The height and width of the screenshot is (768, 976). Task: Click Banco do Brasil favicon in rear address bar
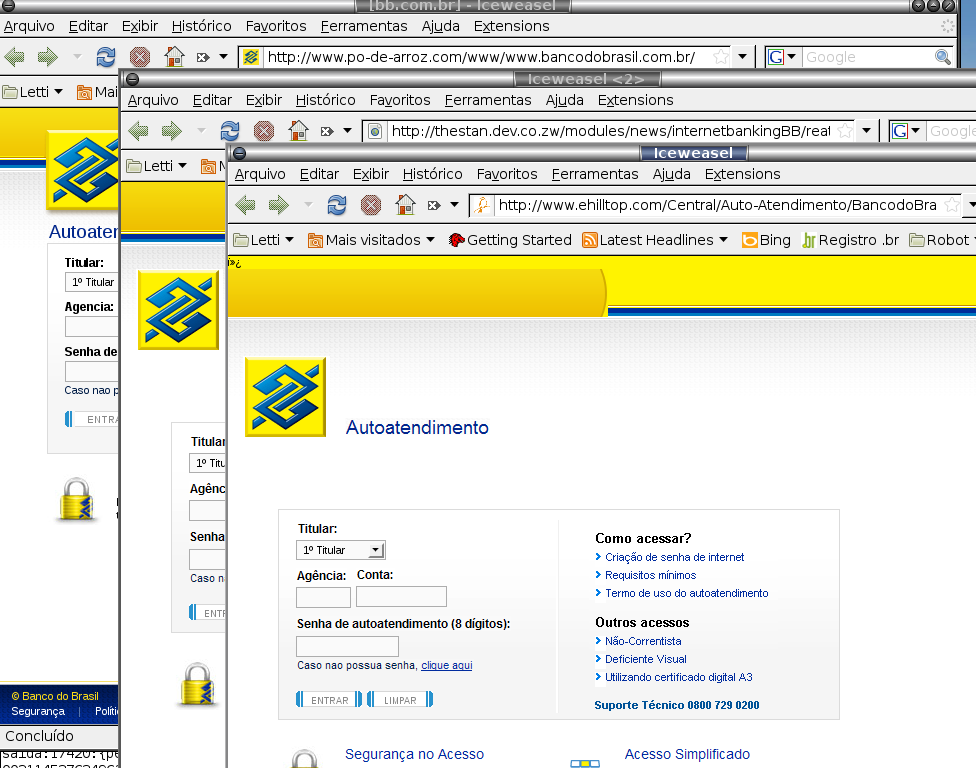(251, 57)
